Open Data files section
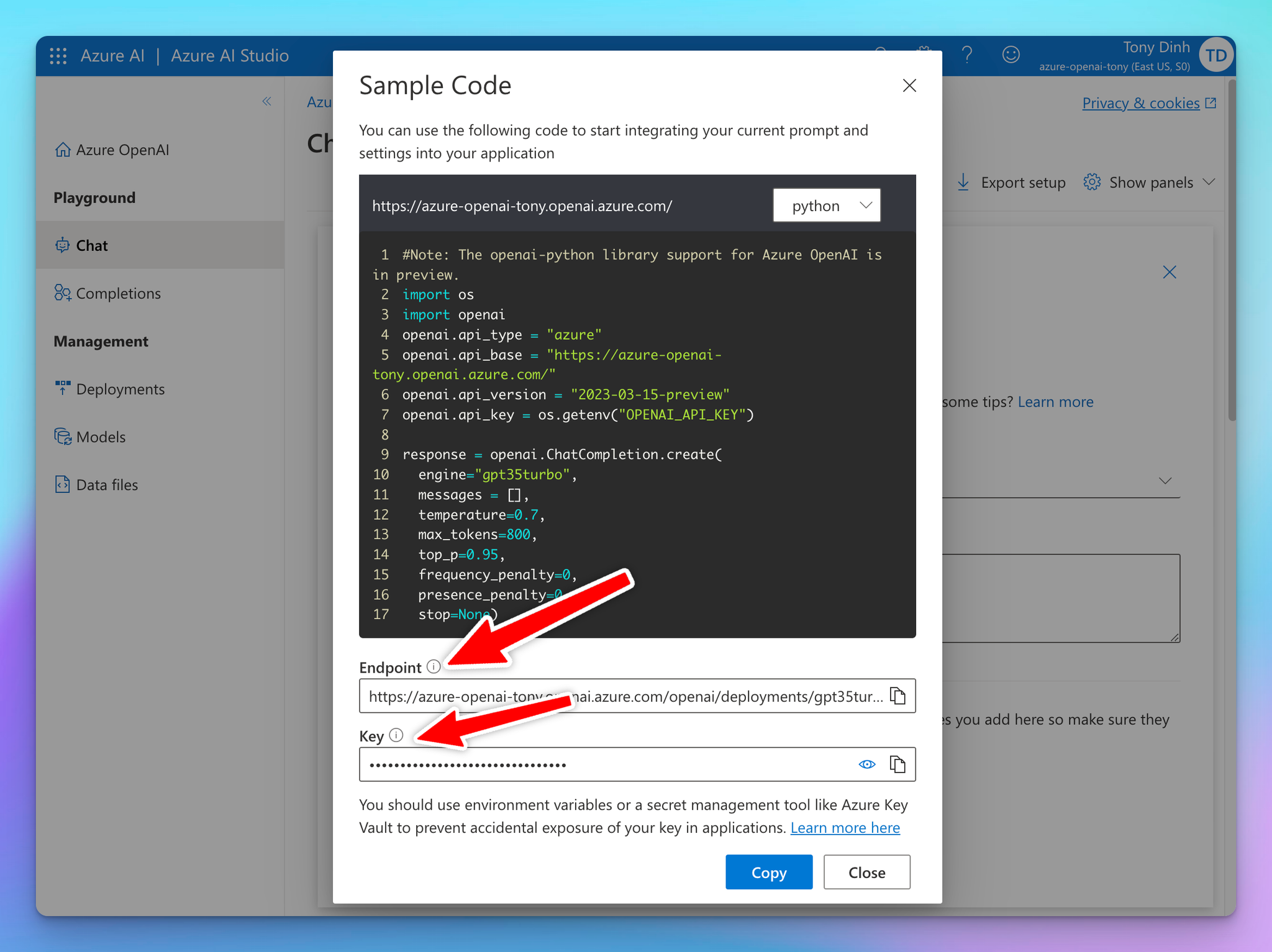1272x952 pixels. (106, 484)
